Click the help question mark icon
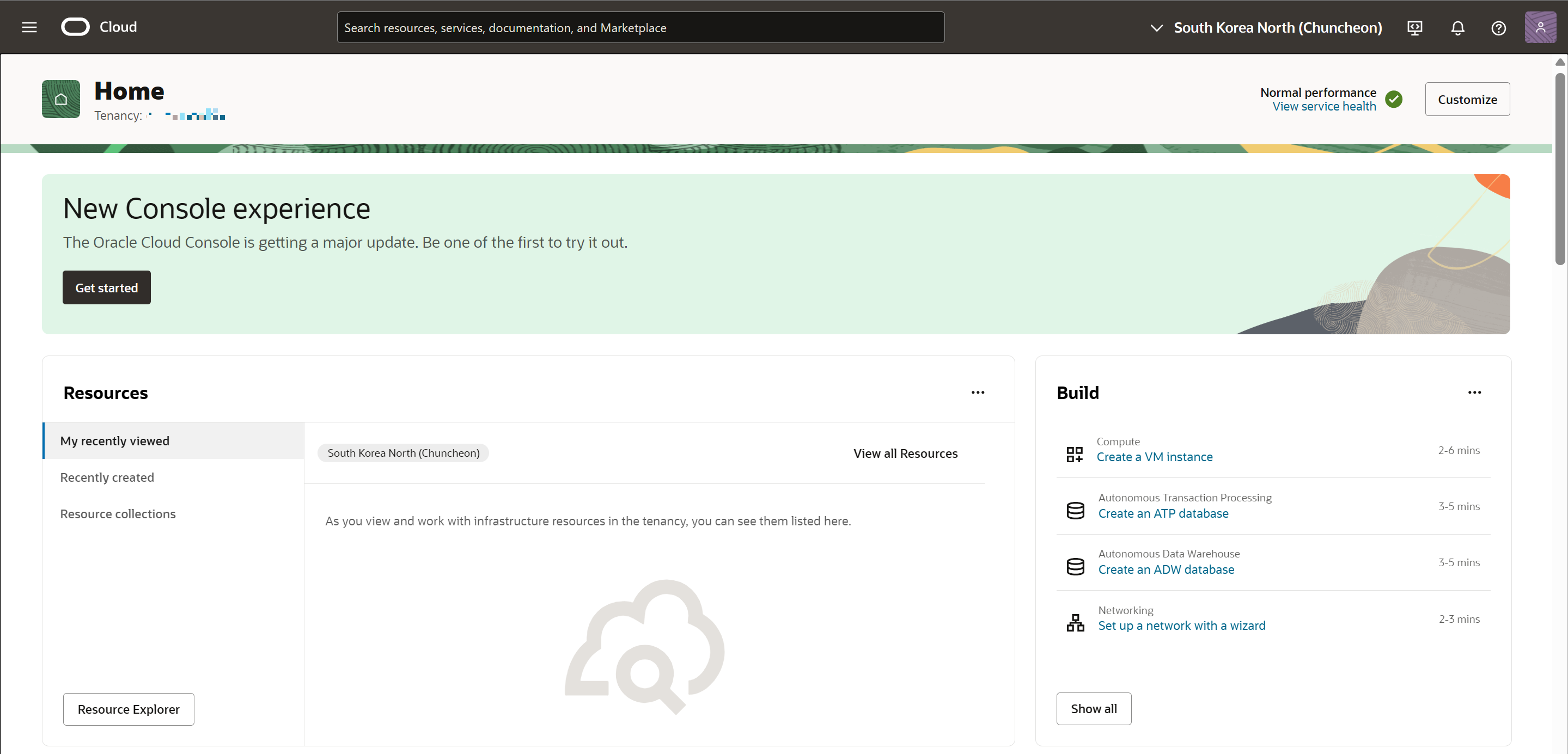The height and width of the screenshot is (754, 1568). [x=1498, y=27]
